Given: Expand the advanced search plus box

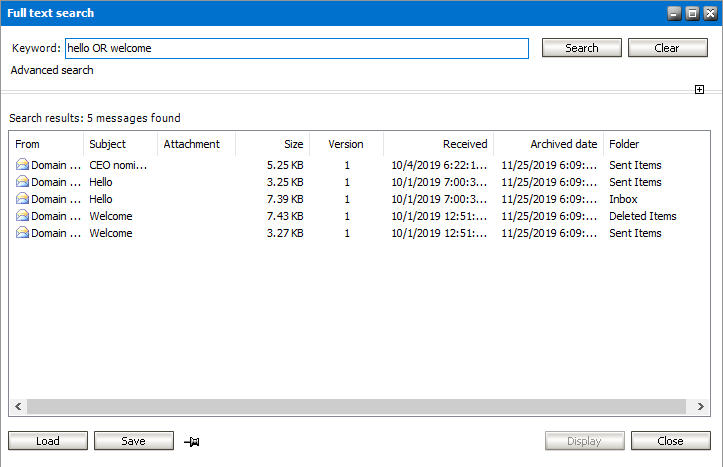Looking at the screenshot, I should (x=699, y=89).
